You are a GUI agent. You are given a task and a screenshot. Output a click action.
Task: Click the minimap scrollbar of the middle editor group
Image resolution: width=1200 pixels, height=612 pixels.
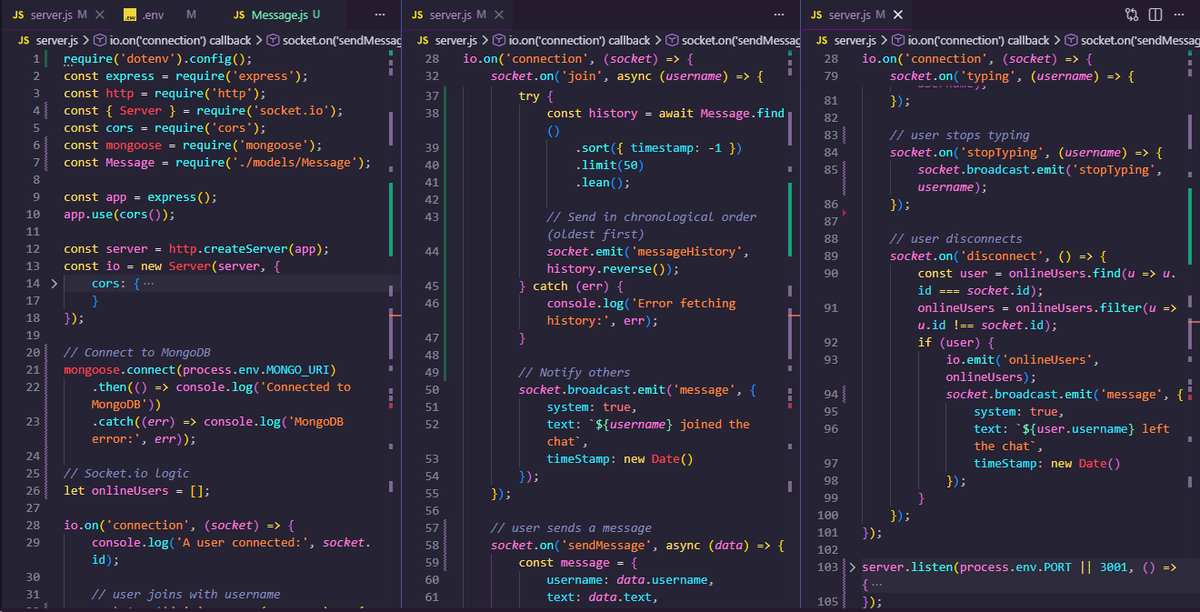[790, 330]
